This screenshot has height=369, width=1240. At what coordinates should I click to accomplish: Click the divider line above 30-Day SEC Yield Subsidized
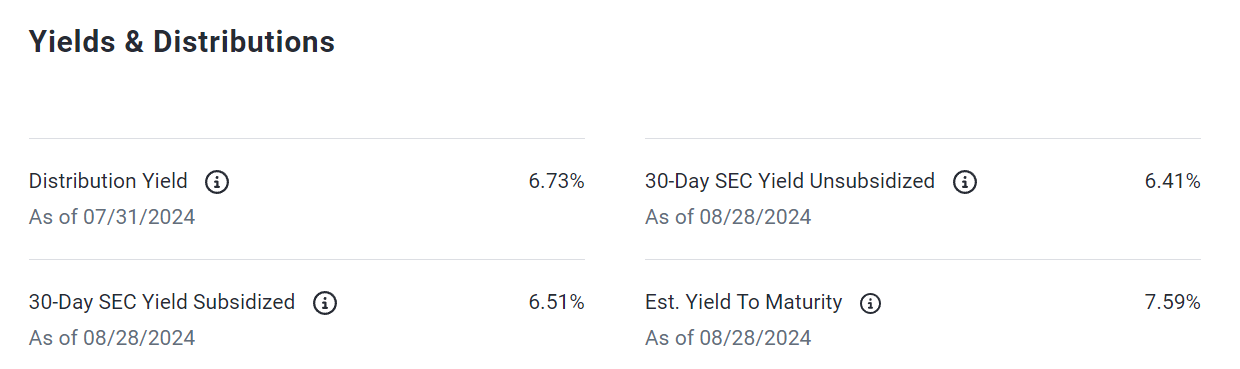(307, 259)
